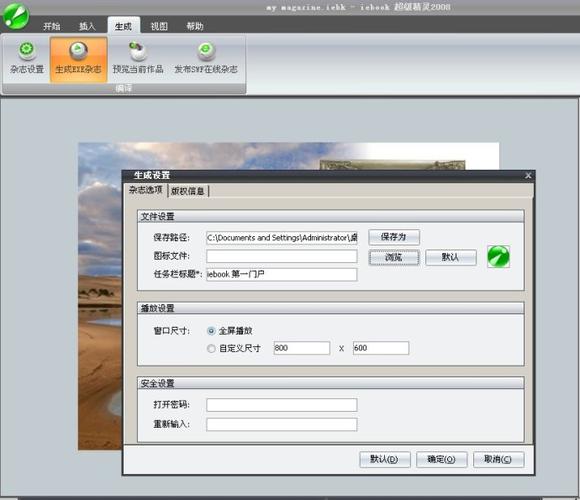580x500 pixels.
Task: Click the 打开密码 password field
Action: (x=282, y=405)
